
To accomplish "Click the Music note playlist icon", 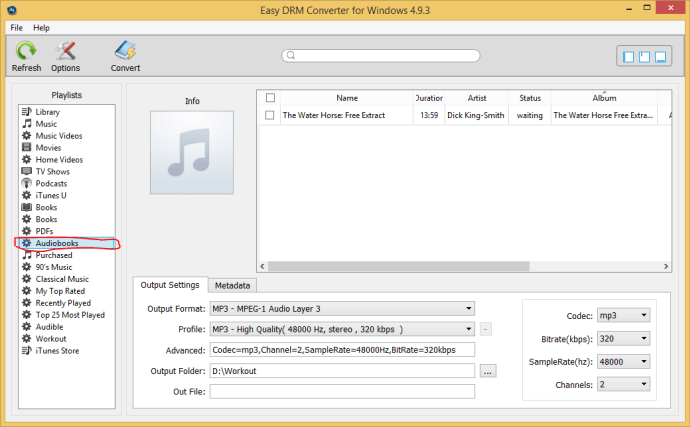I will [27, 124].
